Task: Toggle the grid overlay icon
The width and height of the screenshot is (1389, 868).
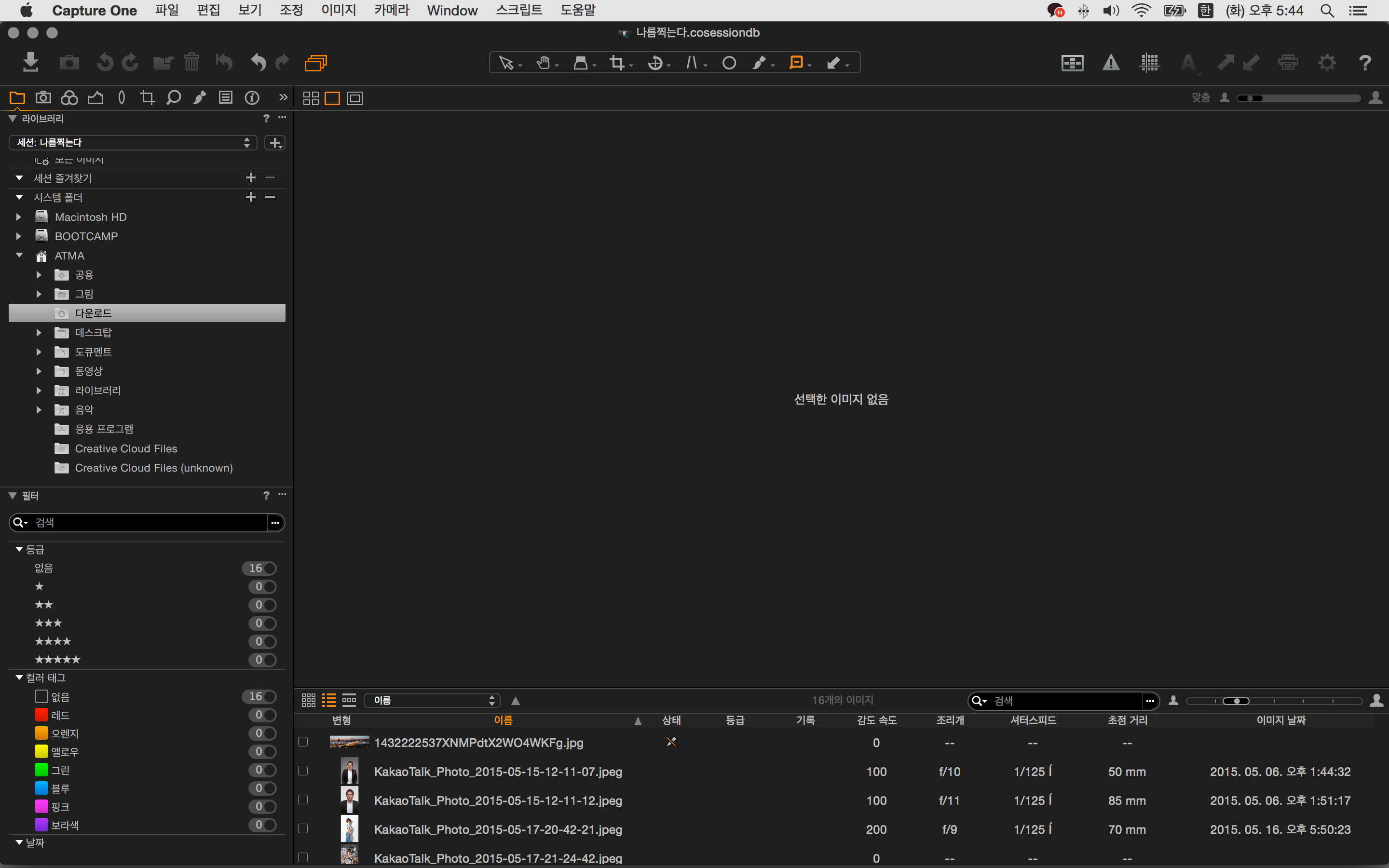Action: click(1149, 63)
